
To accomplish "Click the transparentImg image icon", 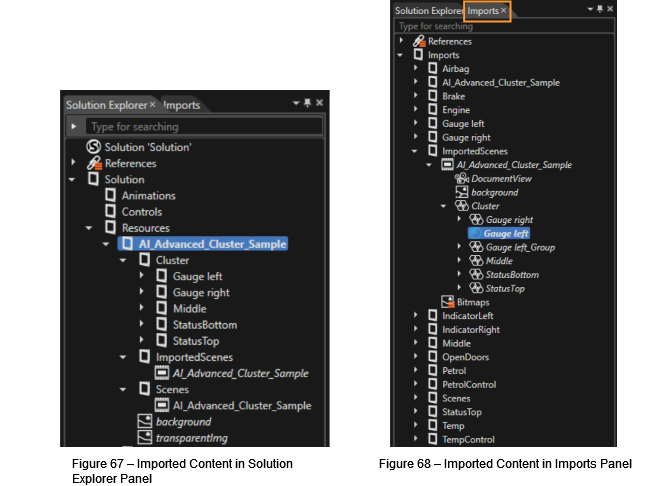I will (x=145, y=437).
